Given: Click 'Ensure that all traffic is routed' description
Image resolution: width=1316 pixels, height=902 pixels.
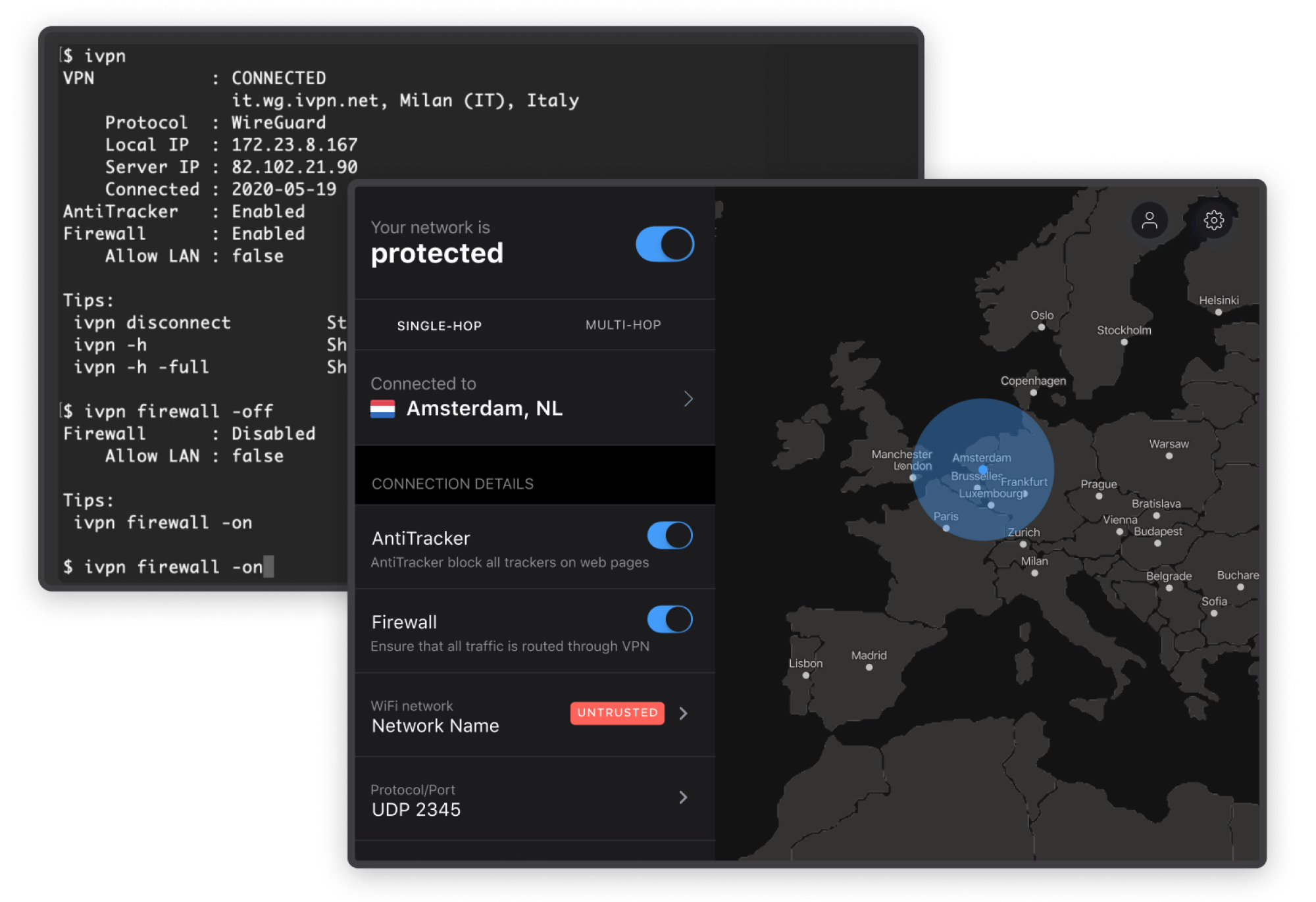Looking at the screenshot, I should tap(510, 646).
